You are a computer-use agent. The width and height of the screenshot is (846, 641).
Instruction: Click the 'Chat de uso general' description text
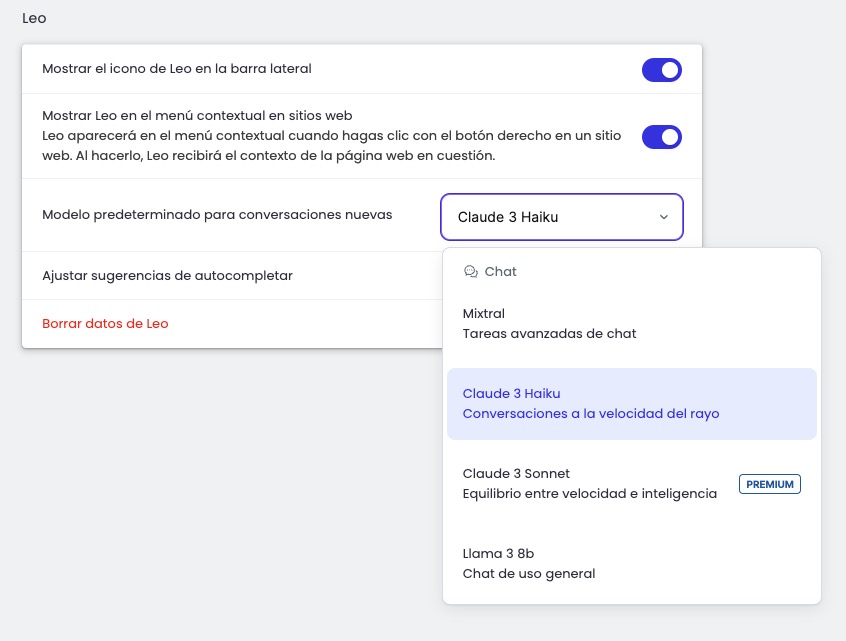pos(528,573)
